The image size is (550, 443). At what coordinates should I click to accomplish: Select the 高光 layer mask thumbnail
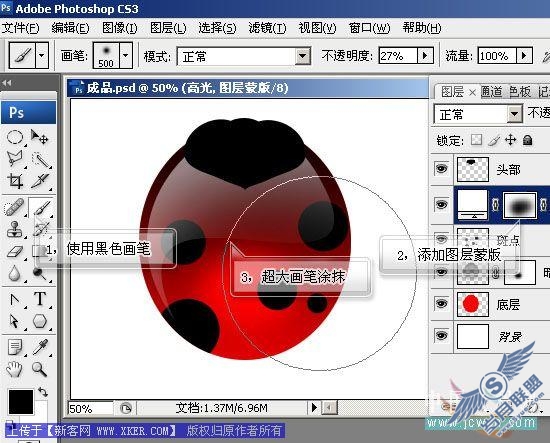point(520,206)
